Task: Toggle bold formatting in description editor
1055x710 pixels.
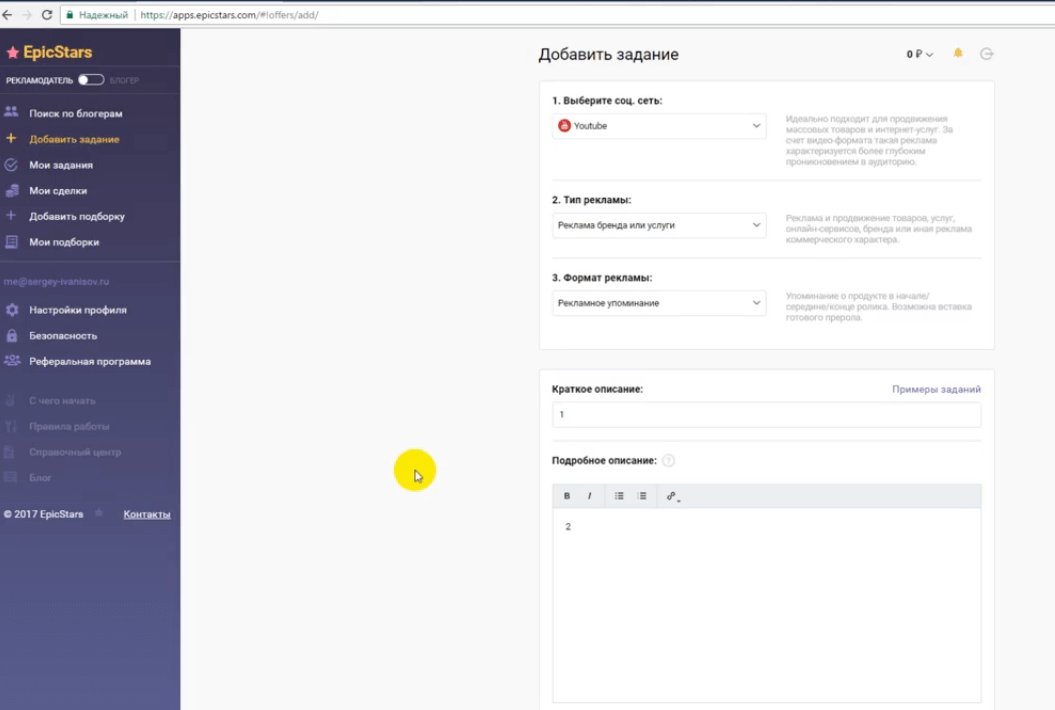Action: [x=567, y=496]
